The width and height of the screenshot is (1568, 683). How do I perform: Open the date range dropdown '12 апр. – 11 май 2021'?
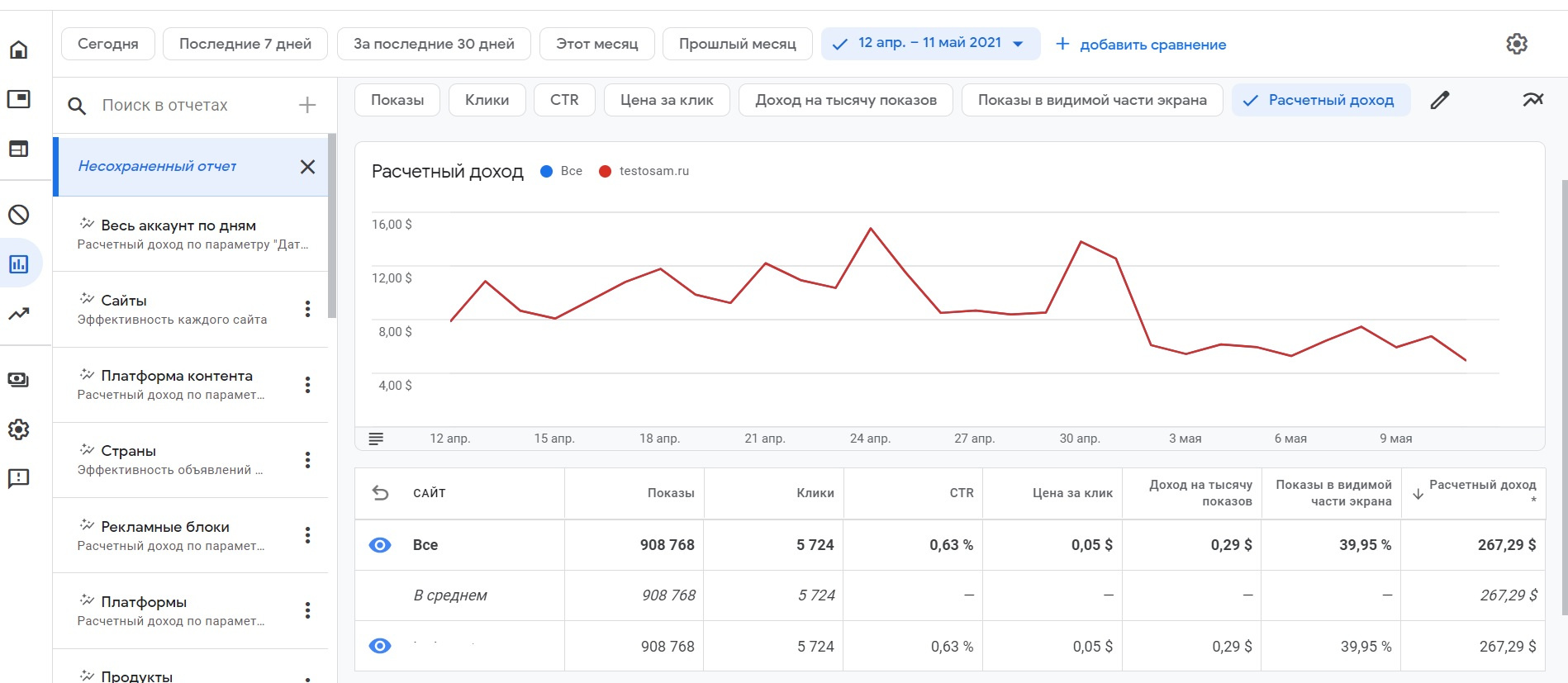pos(930,44)
